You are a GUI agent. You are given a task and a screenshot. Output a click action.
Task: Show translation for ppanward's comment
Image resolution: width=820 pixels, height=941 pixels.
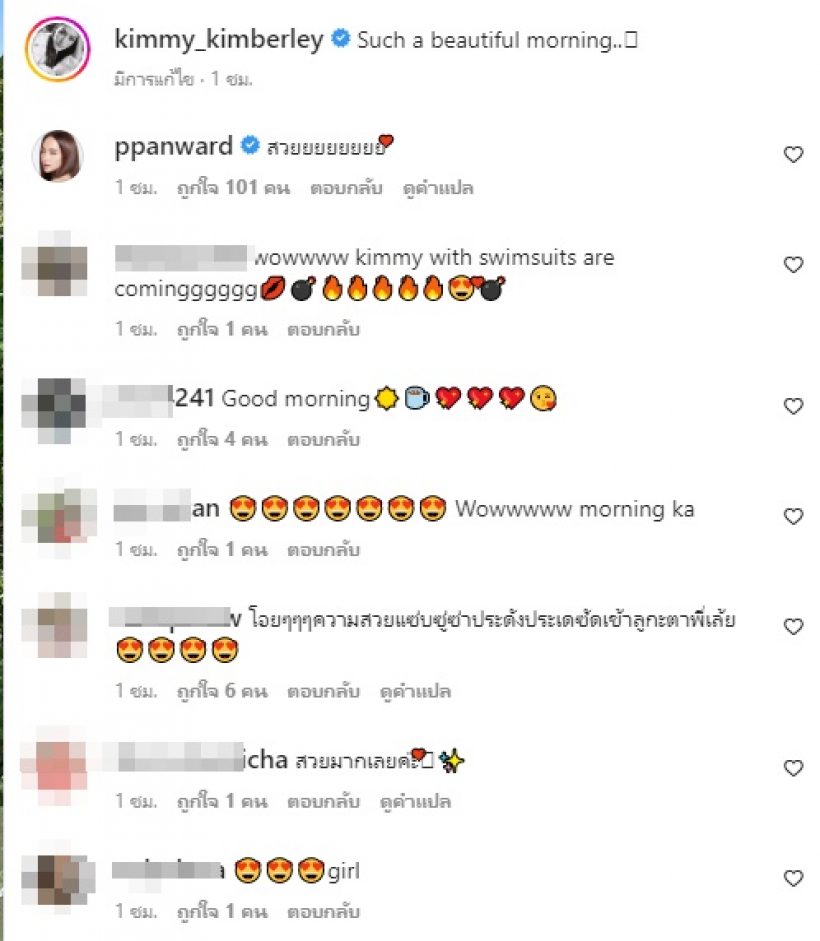pos(438,188)
